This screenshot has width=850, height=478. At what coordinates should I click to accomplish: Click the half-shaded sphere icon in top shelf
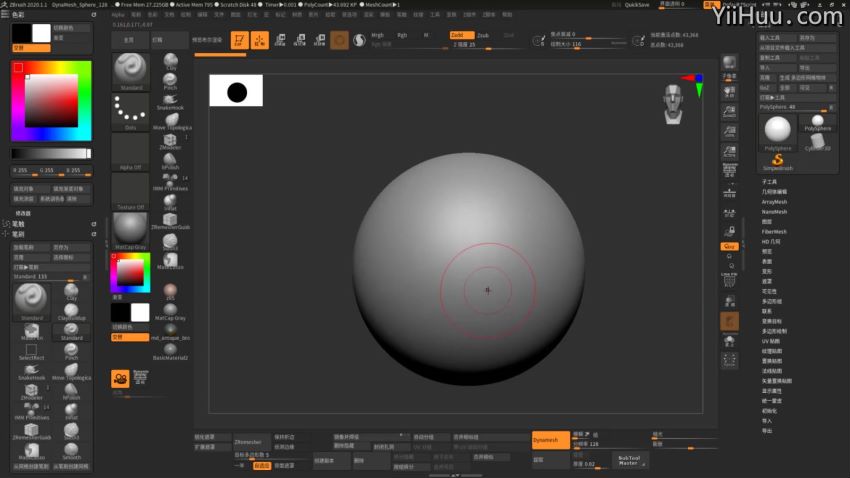(x=359, y=40)
